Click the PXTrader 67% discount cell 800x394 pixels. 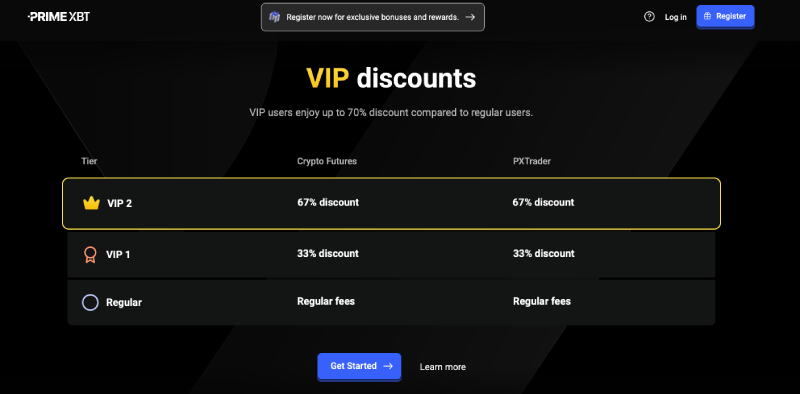pos(543,203)
